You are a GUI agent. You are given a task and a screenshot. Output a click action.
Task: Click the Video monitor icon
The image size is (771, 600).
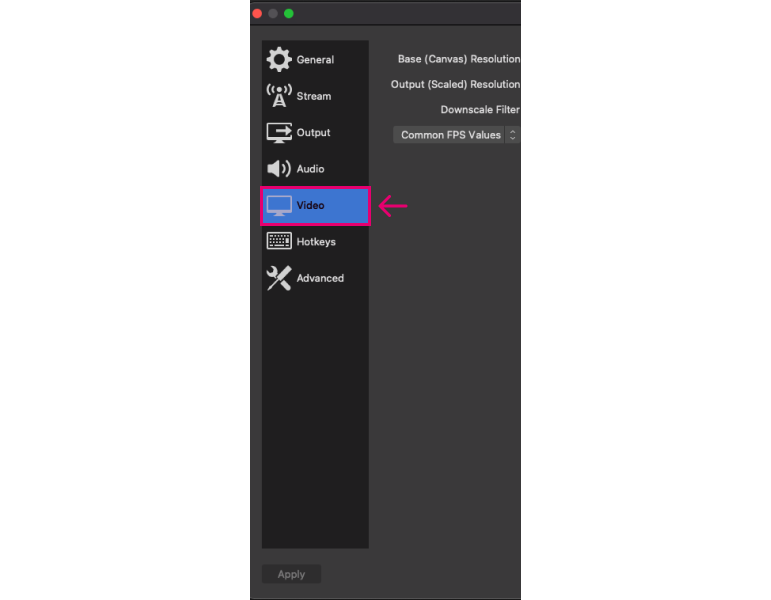tap(279, 206)
